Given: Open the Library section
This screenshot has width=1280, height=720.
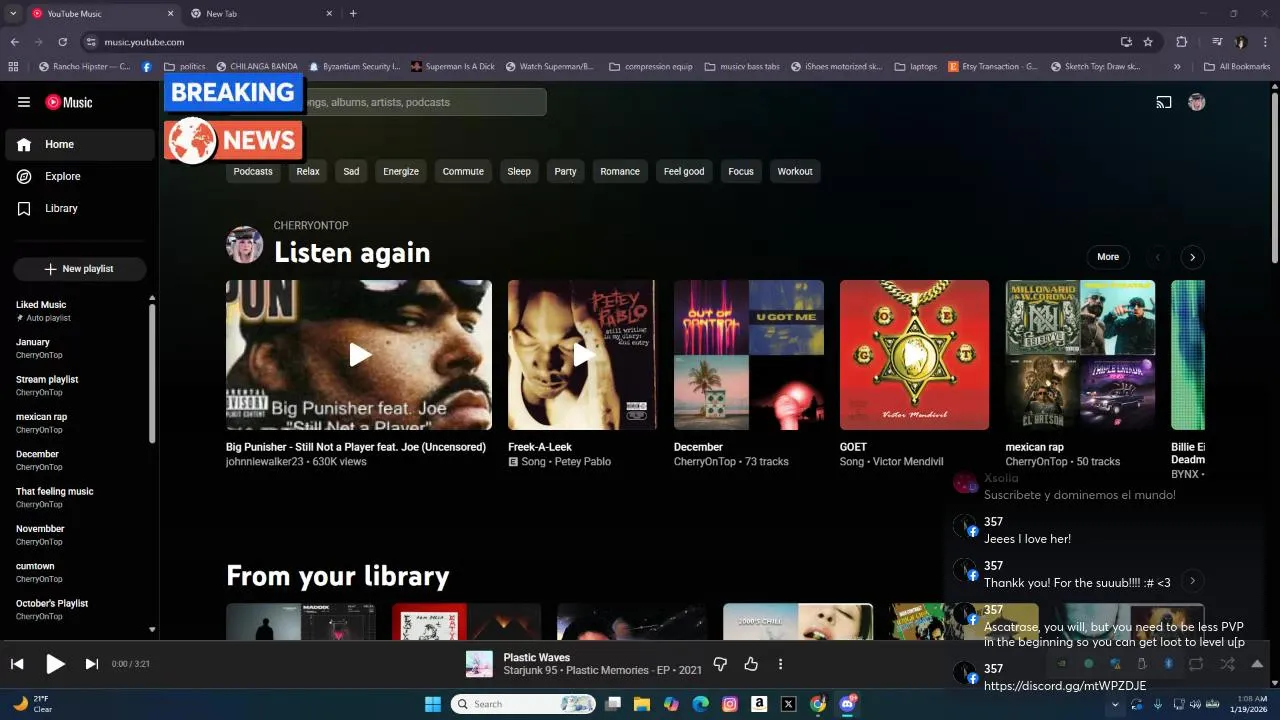Looking at the screenshot, I should tap(80, 208).
